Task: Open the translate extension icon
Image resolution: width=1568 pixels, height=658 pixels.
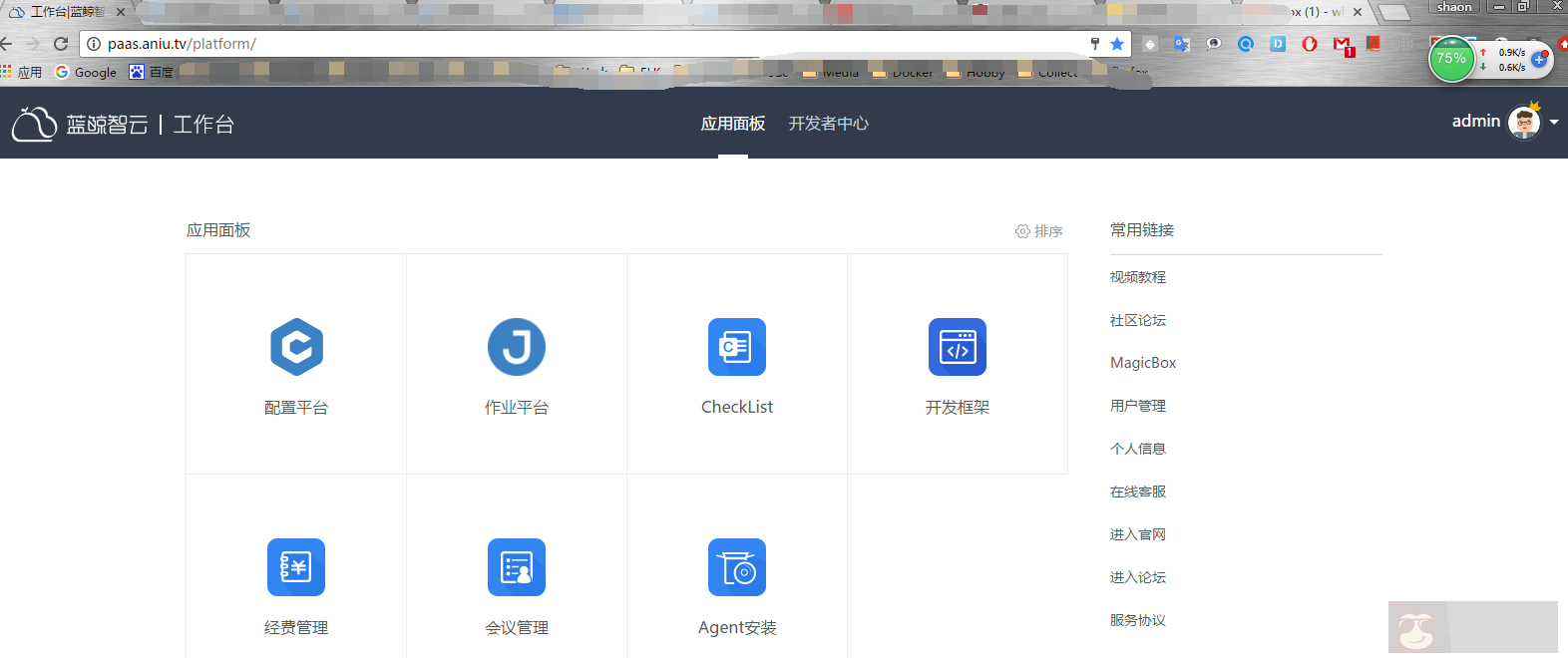Action: [x=1182, y=44]
